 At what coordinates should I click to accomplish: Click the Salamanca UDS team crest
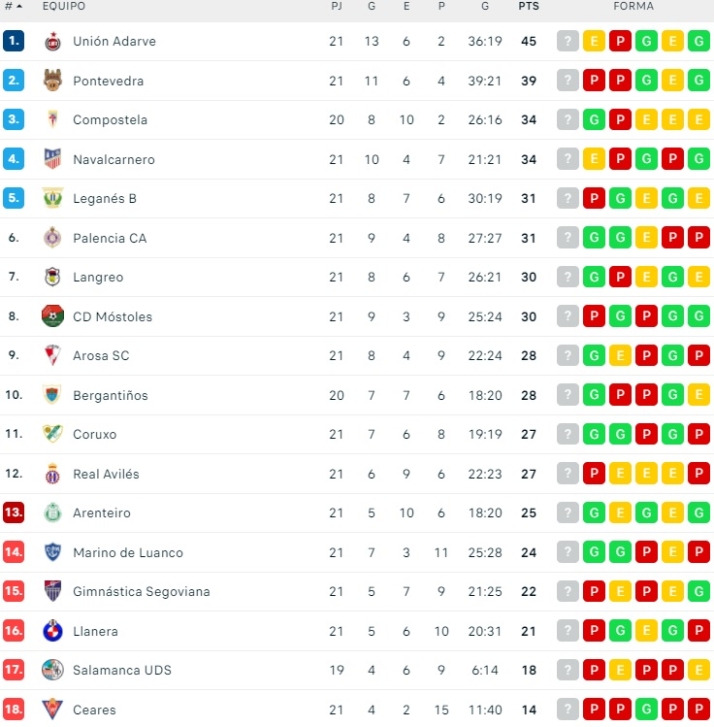click(x=53, y=670)
